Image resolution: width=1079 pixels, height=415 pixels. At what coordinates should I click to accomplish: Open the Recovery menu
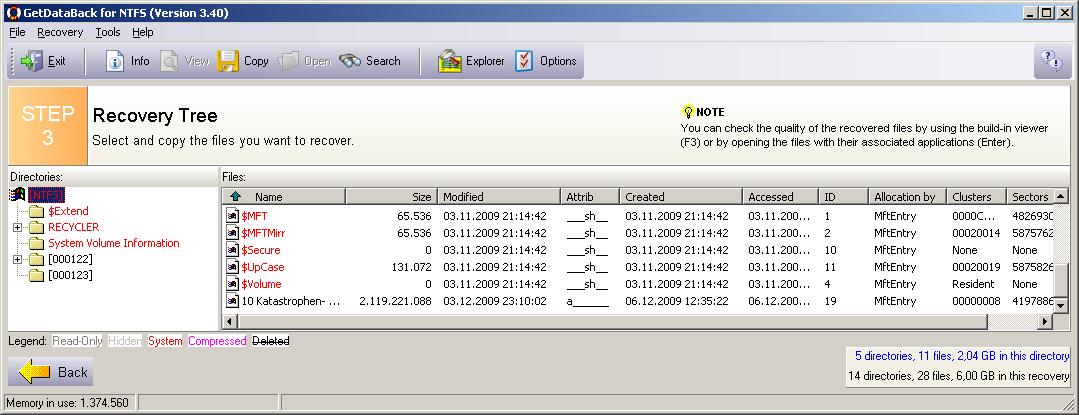pyautogui.click(x=60, y=32)
